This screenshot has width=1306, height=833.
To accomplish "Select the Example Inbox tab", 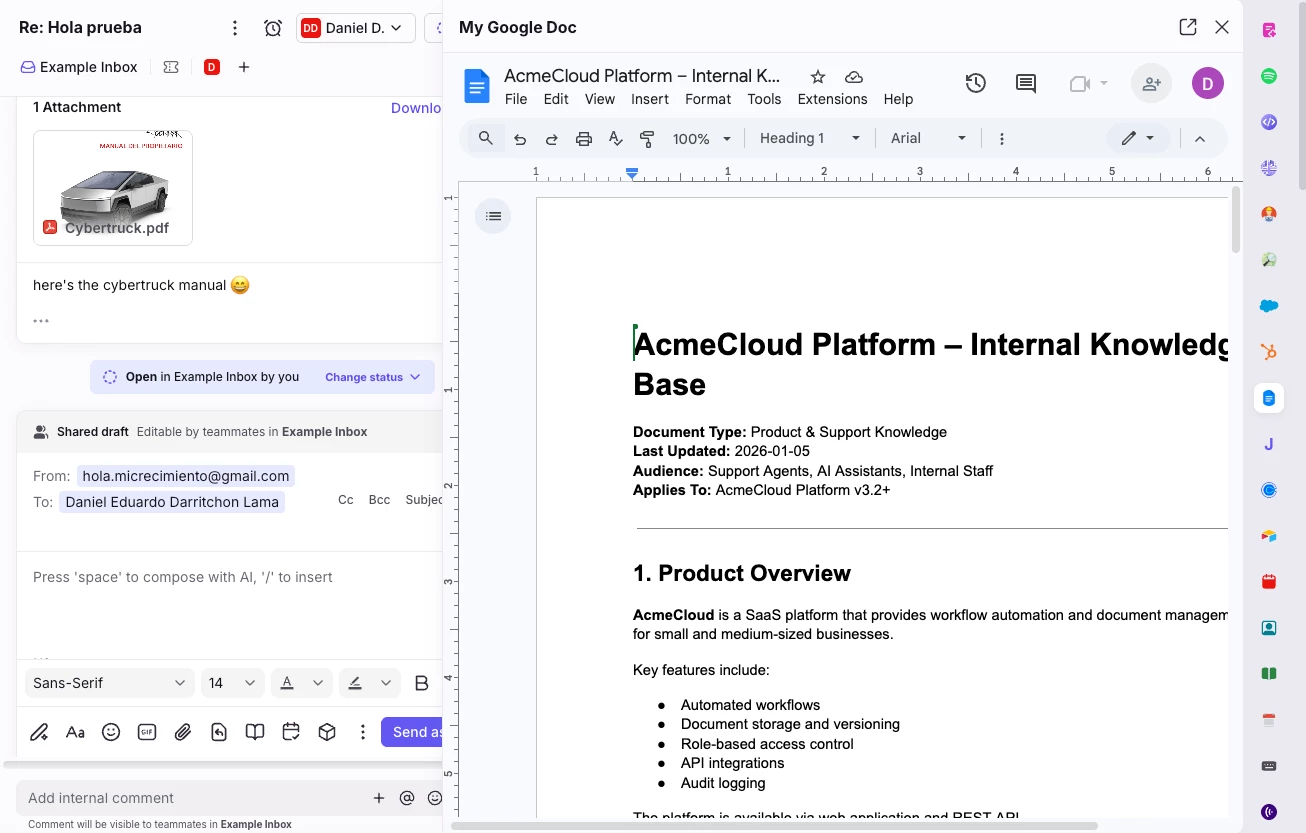I will coord(79,67).
